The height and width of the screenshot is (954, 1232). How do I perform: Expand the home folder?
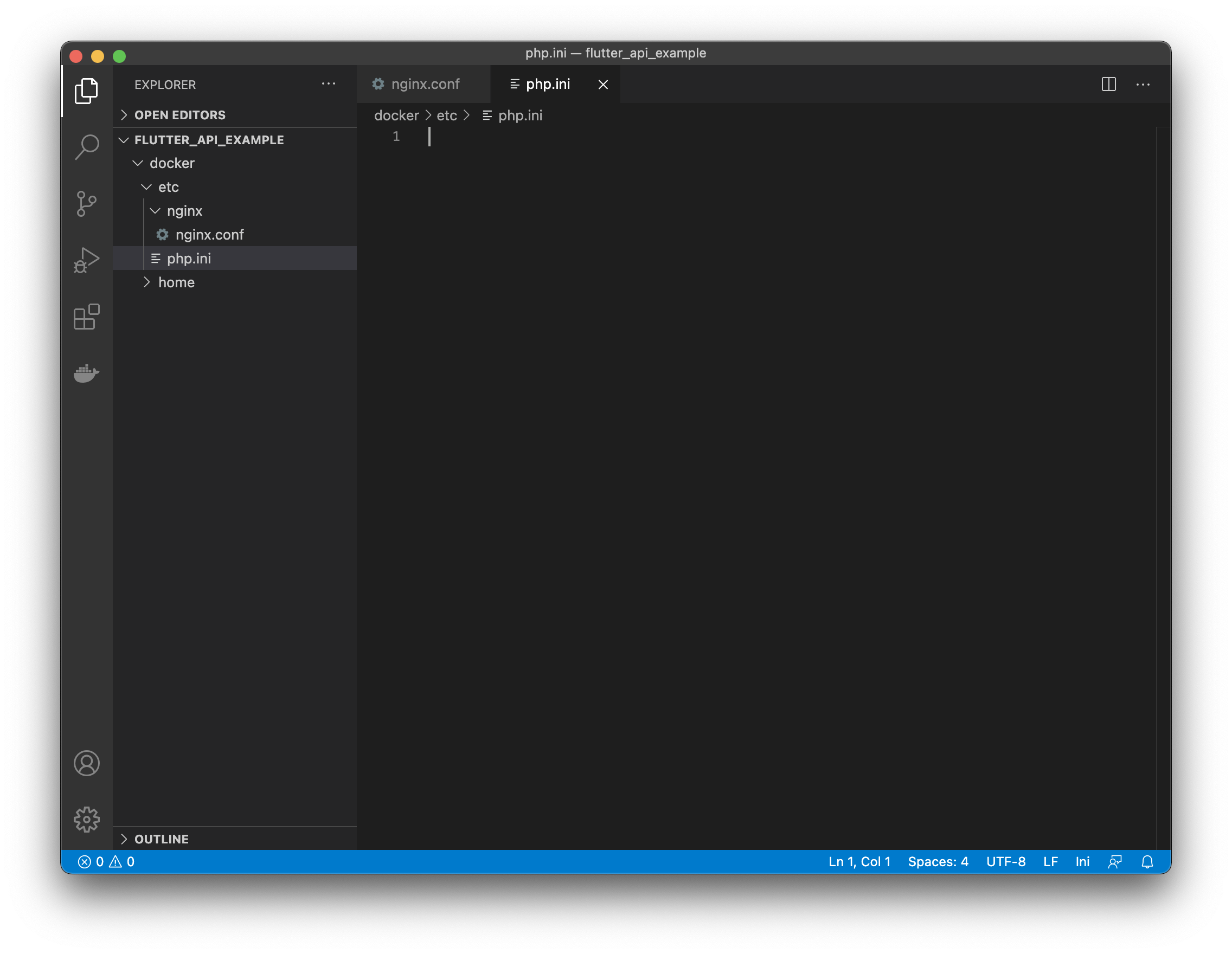pyautogui.click(x=176, y=282)
